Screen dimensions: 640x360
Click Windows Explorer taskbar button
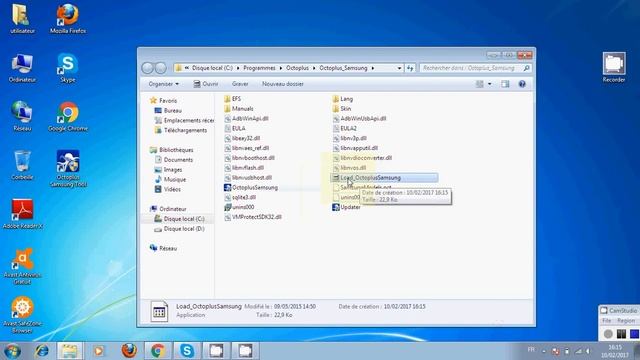coord(69,351)
